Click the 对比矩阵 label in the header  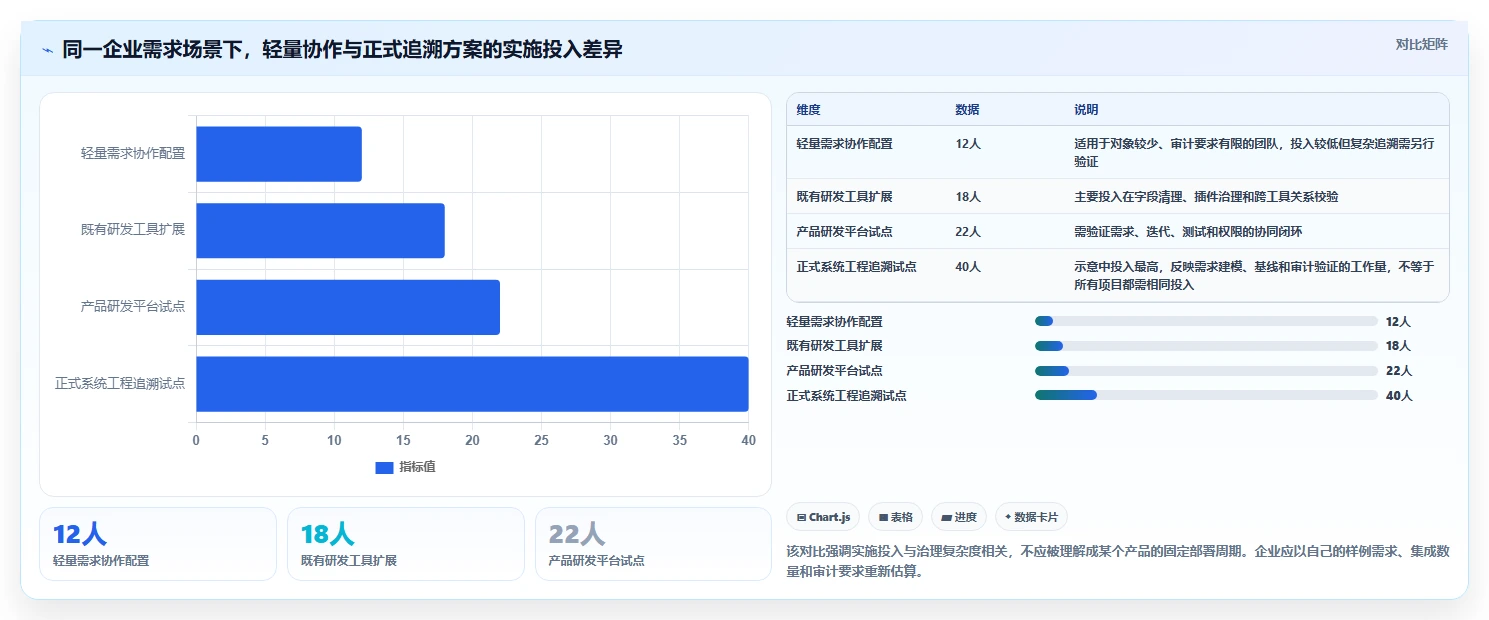coord(1421,44)
